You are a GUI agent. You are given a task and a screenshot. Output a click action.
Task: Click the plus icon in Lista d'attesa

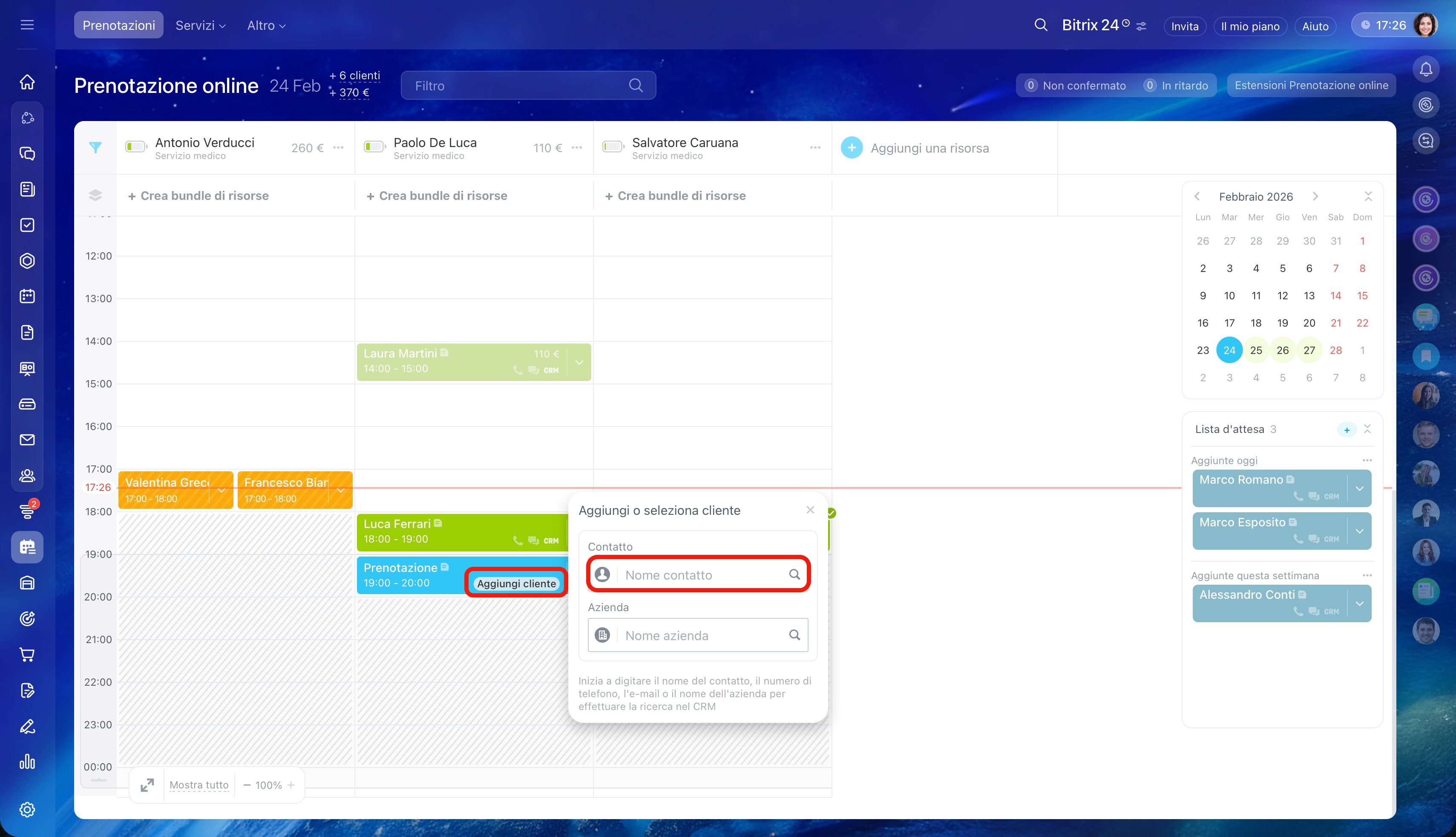(x=1346, y=430)
